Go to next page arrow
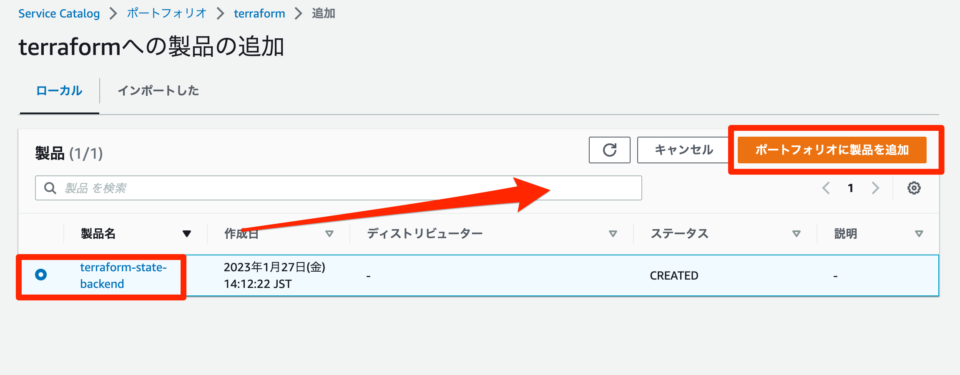Viewport: 960px width, 375px height. [875, 188]
